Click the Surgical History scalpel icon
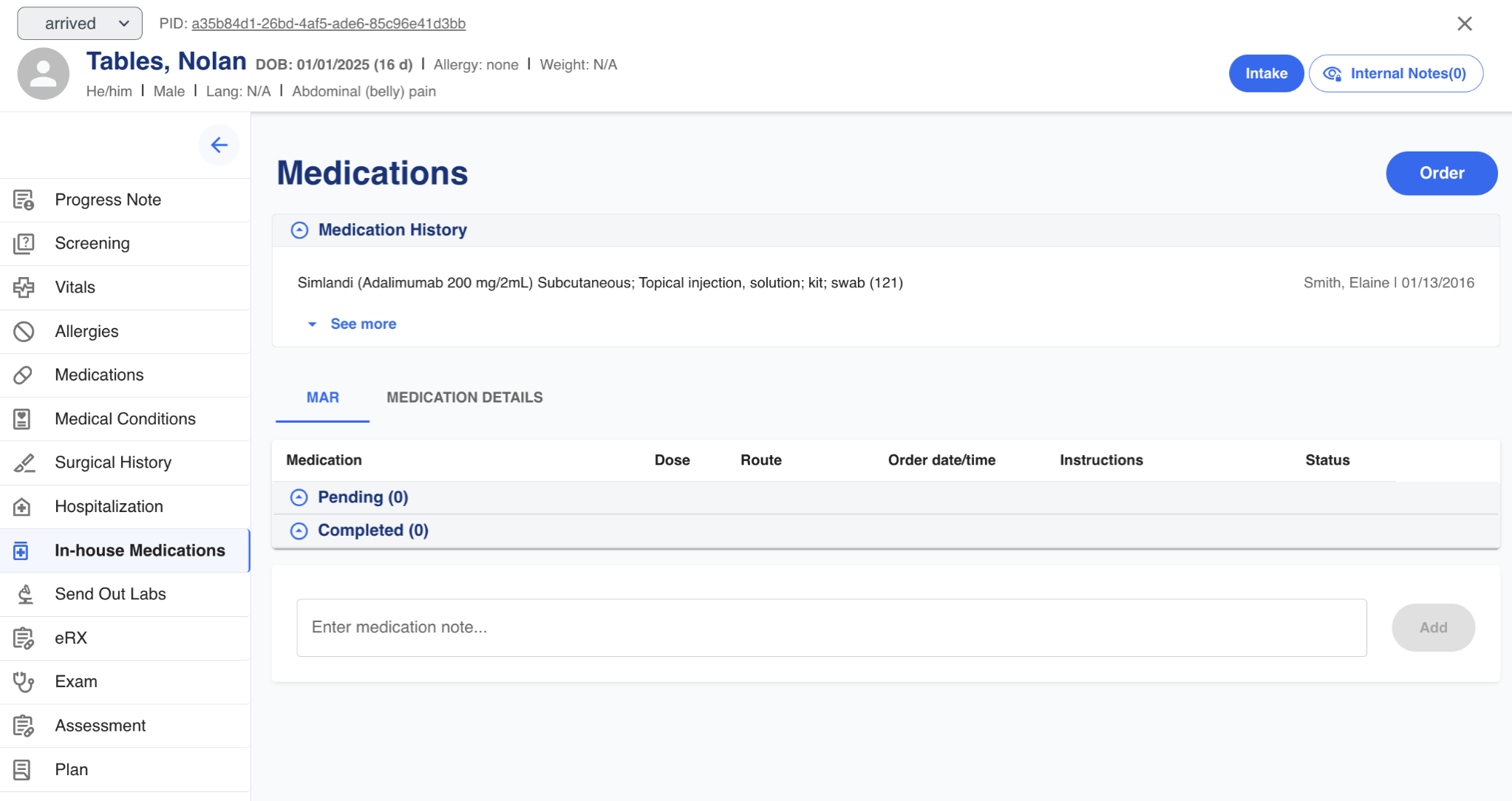The height and width of the screenshot is (801, 1512). (24, 463)
